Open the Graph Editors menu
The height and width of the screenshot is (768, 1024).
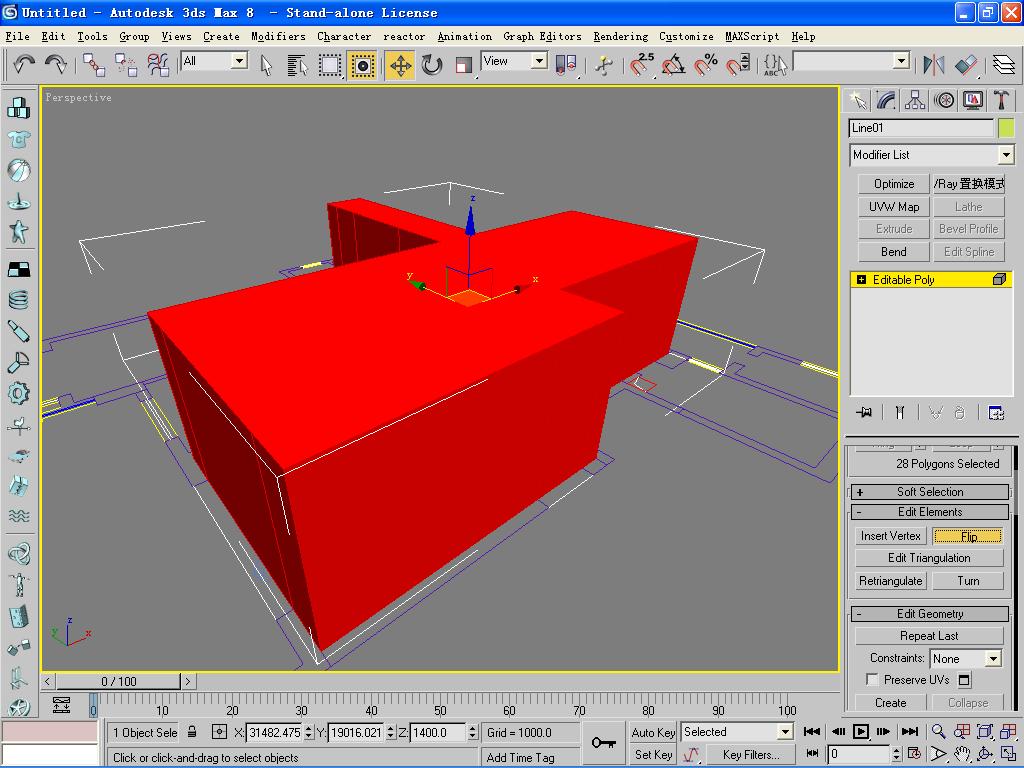[542, 37]
